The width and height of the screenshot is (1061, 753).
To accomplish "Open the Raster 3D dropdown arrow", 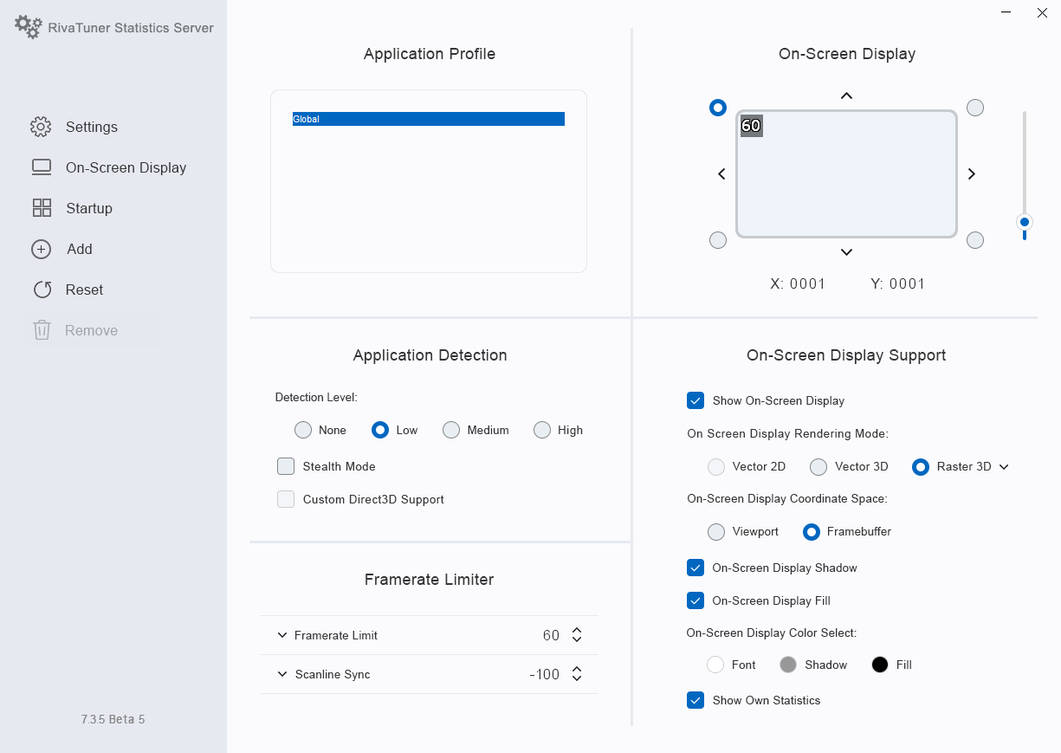I will [1003, 467].
